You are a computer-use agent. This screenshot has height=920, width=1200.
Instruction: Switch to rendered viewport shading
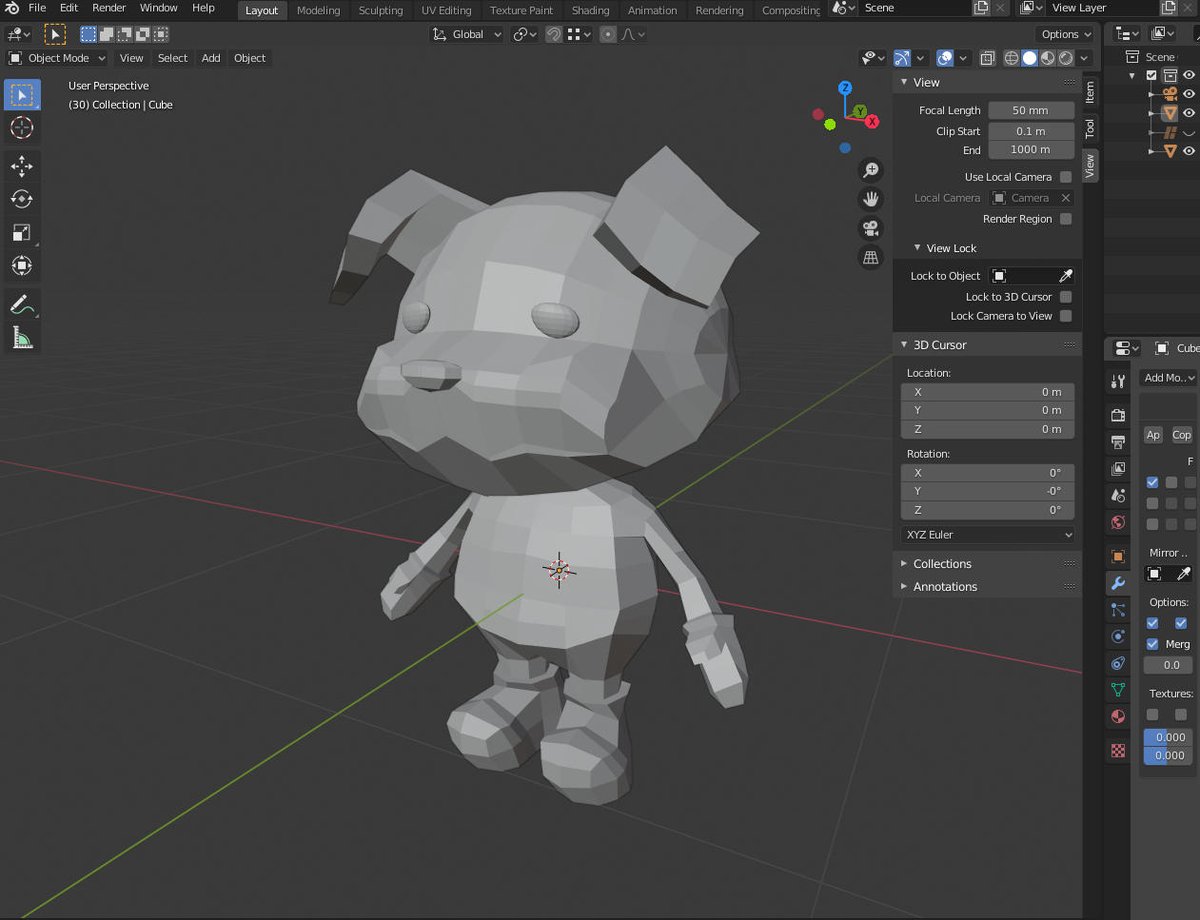click(1065, 58)
